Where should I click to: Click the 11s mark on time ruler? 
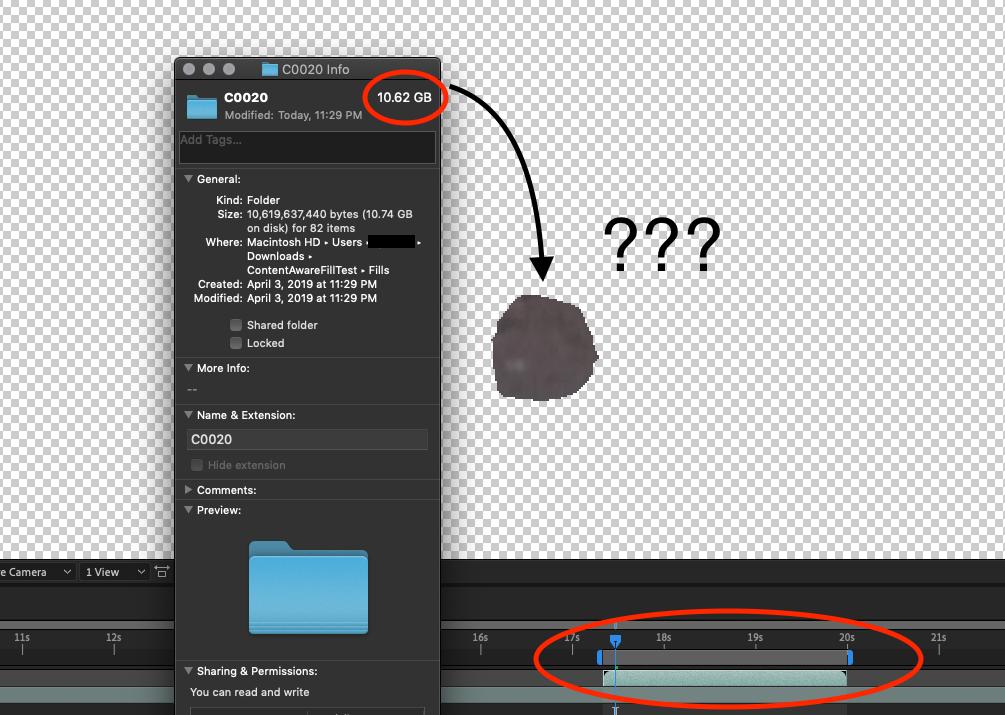click(22, 637)
